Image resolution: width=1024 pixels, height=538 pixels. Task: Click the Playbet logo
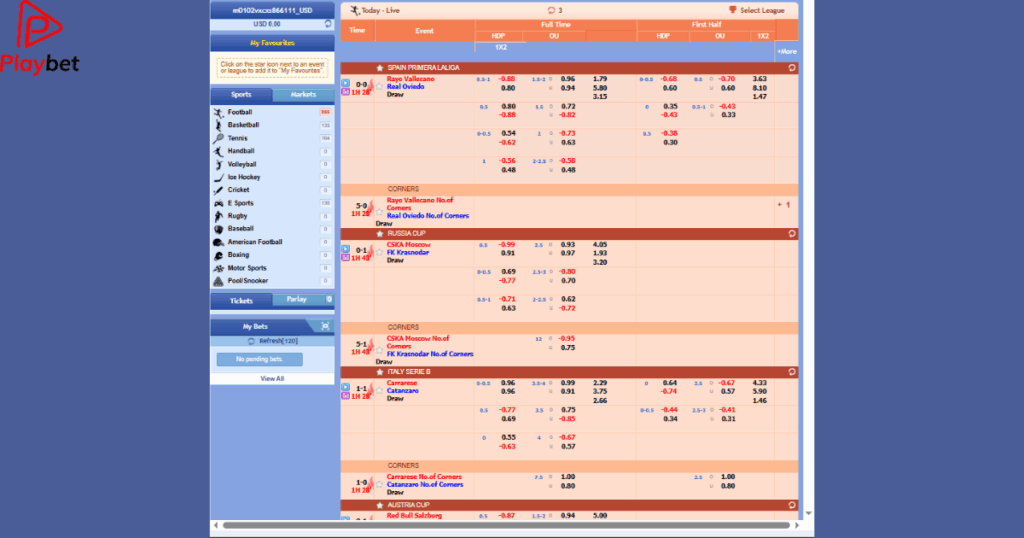(x=39, y=37)
